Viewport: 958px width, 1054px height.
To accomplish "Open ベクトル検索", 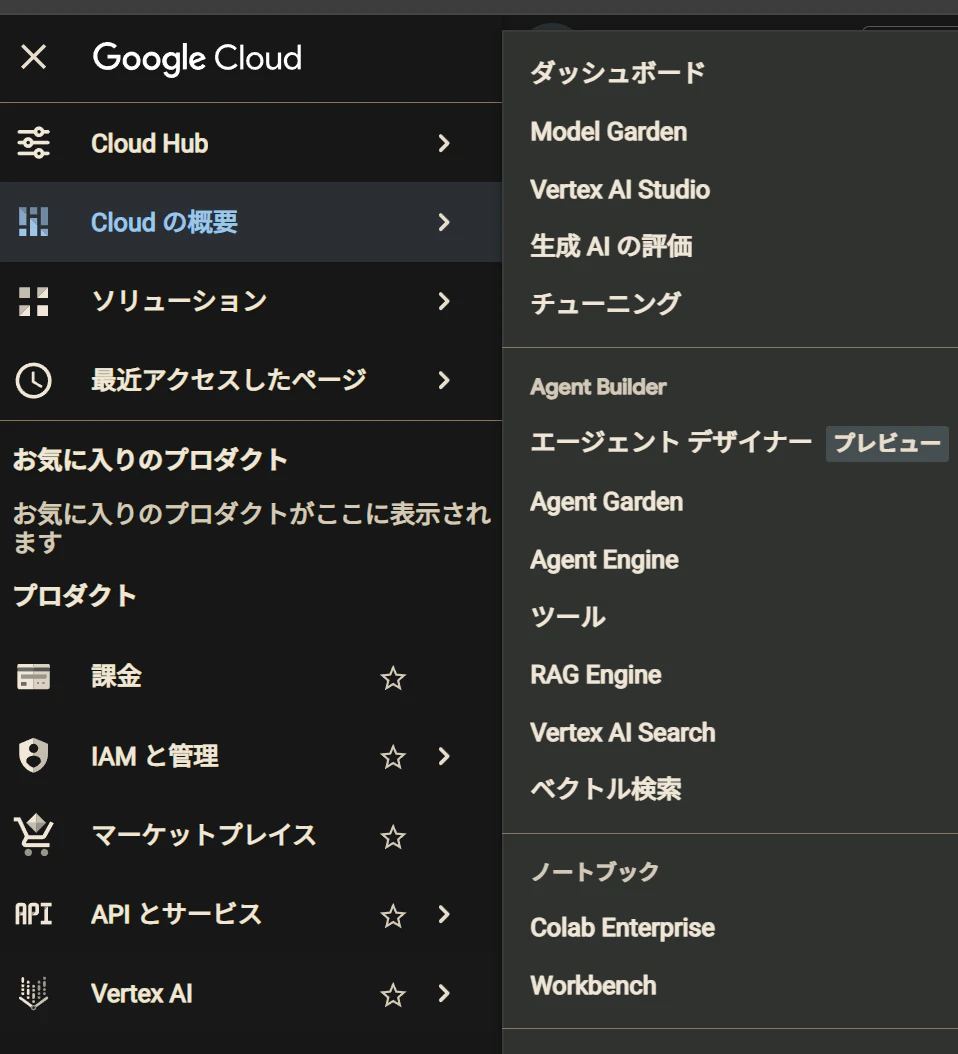I will (x=606, y=790).
